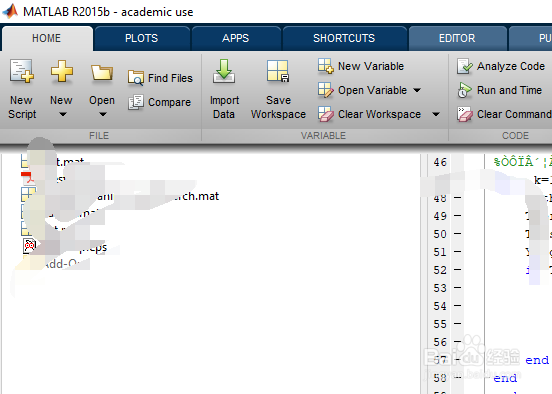This screenshot has height=394, width=552.
Task: Switch to the HOME tab
Action: click(47, 38)
